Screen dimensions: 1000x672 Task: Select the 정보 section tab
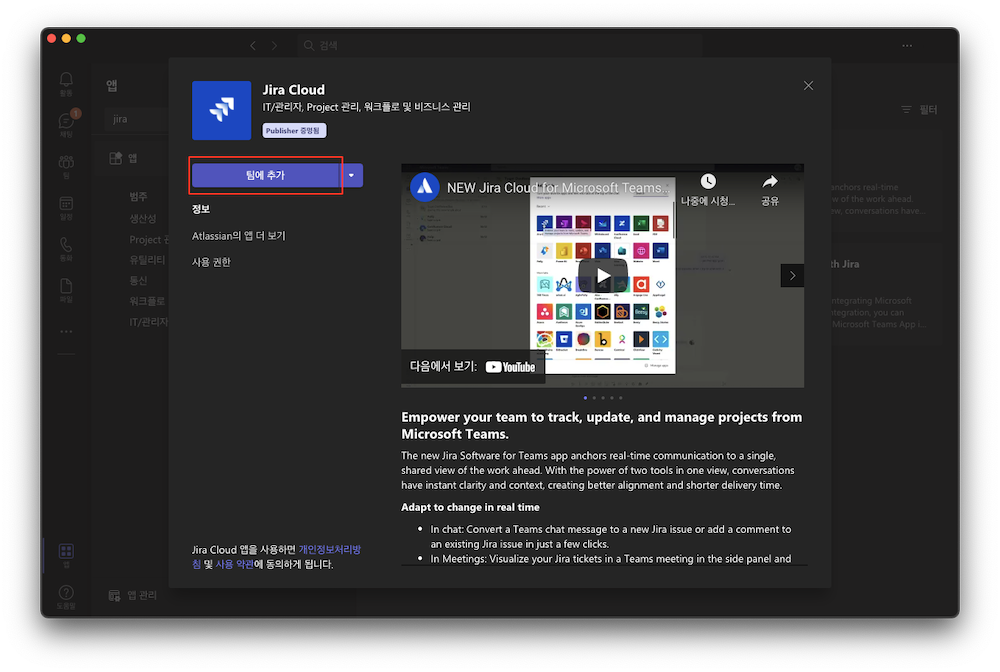pyautogui.click(x=201, y=209)
